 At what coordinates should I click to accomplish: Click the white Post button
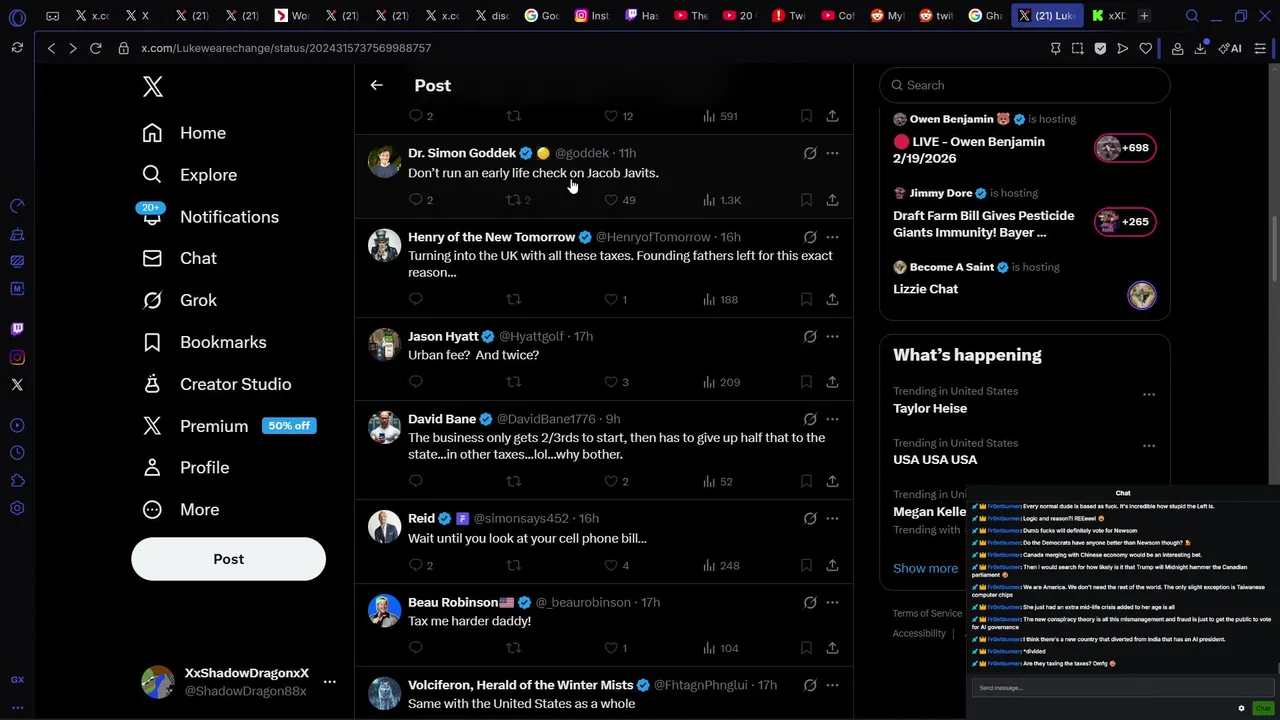(228, 559)
